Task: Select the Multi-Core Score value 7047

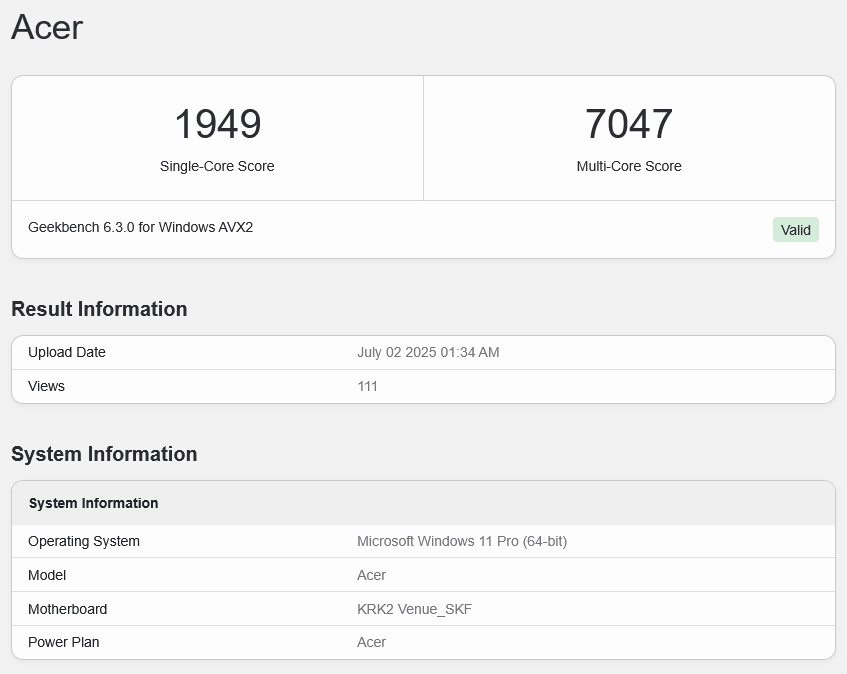Action: (x=629, y=123)
